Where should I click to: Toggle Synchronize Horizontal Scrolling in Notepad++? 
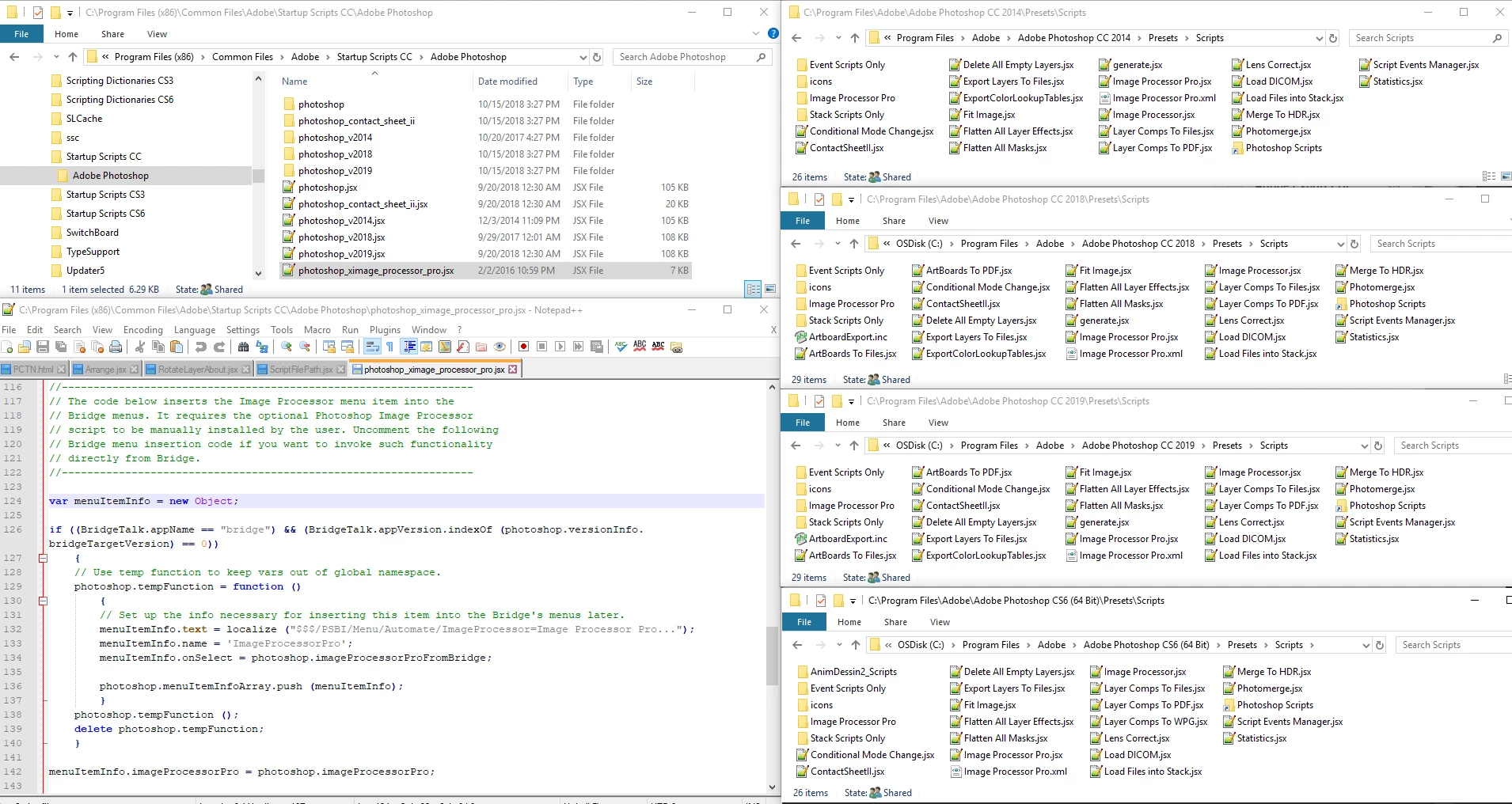[348, 347]
